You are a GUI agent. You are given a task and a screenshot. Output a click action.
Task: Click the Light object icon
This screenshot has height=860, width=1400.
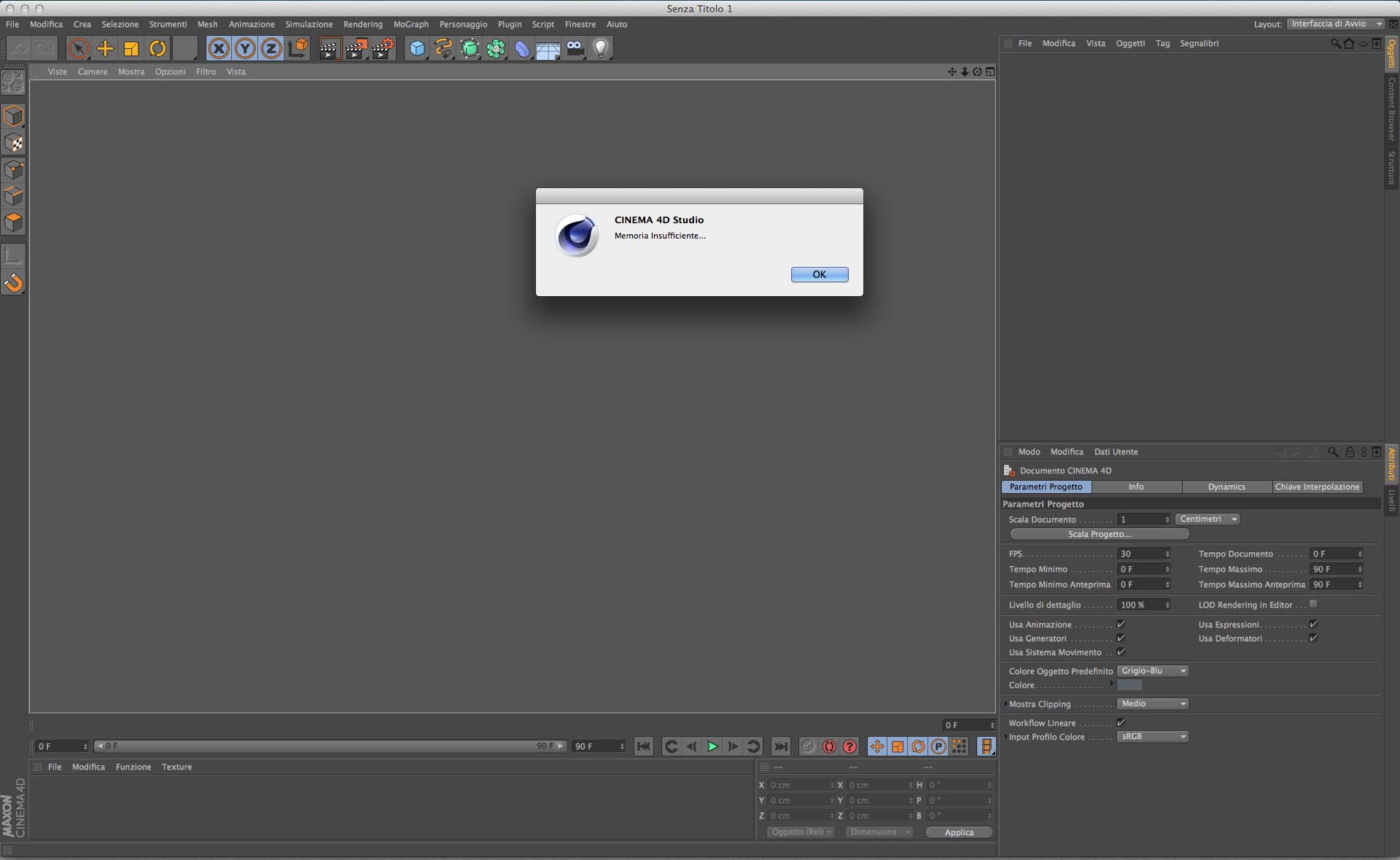pos(600,49)
